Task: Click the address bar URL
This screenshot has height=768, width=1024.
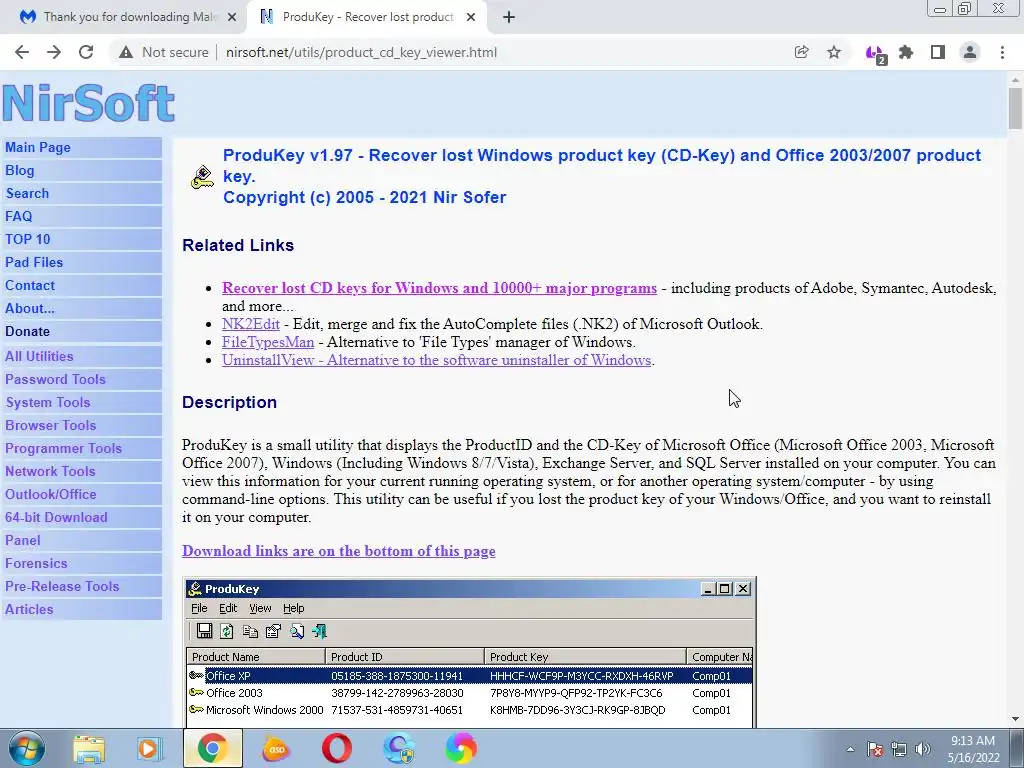Action: [361, 52]
